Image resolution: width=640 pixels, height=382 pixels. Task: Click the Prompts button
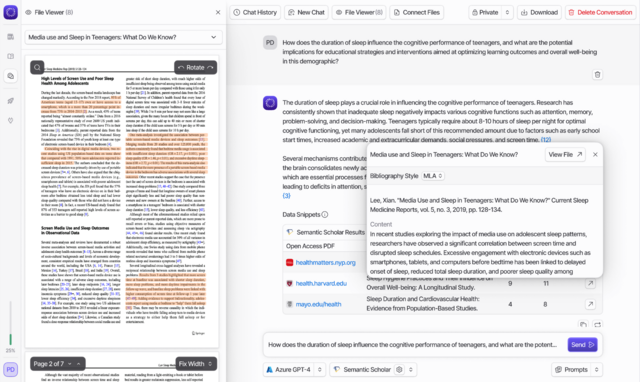click(571, 369)
